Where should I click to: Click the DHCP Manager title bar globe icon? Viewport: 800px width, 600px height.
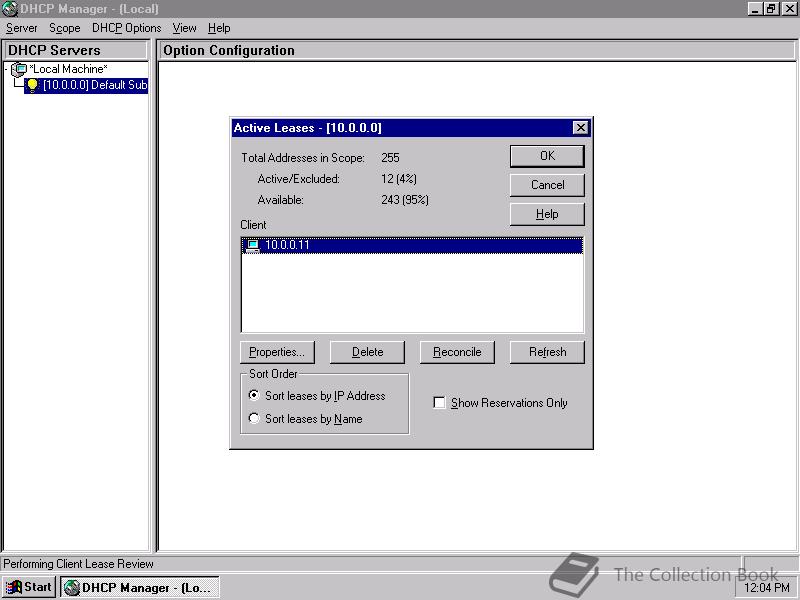pos(10,9)
